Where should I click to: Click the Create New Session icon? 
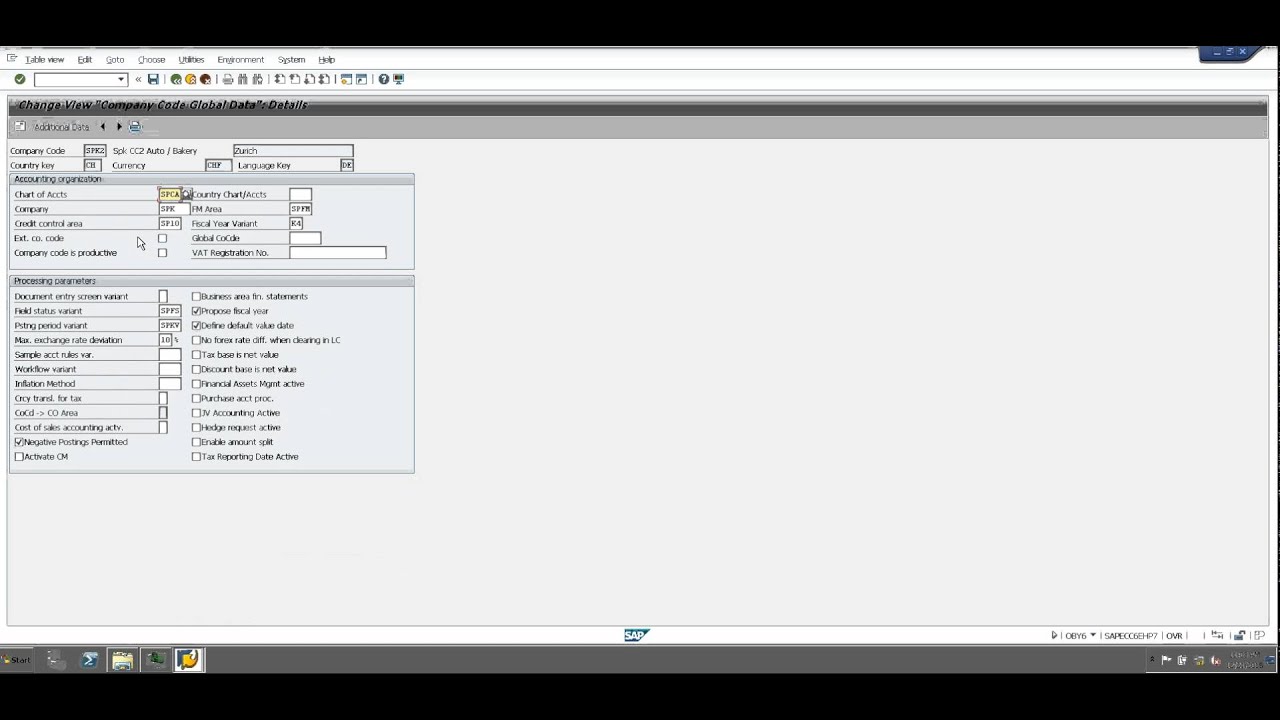point(347,79)
